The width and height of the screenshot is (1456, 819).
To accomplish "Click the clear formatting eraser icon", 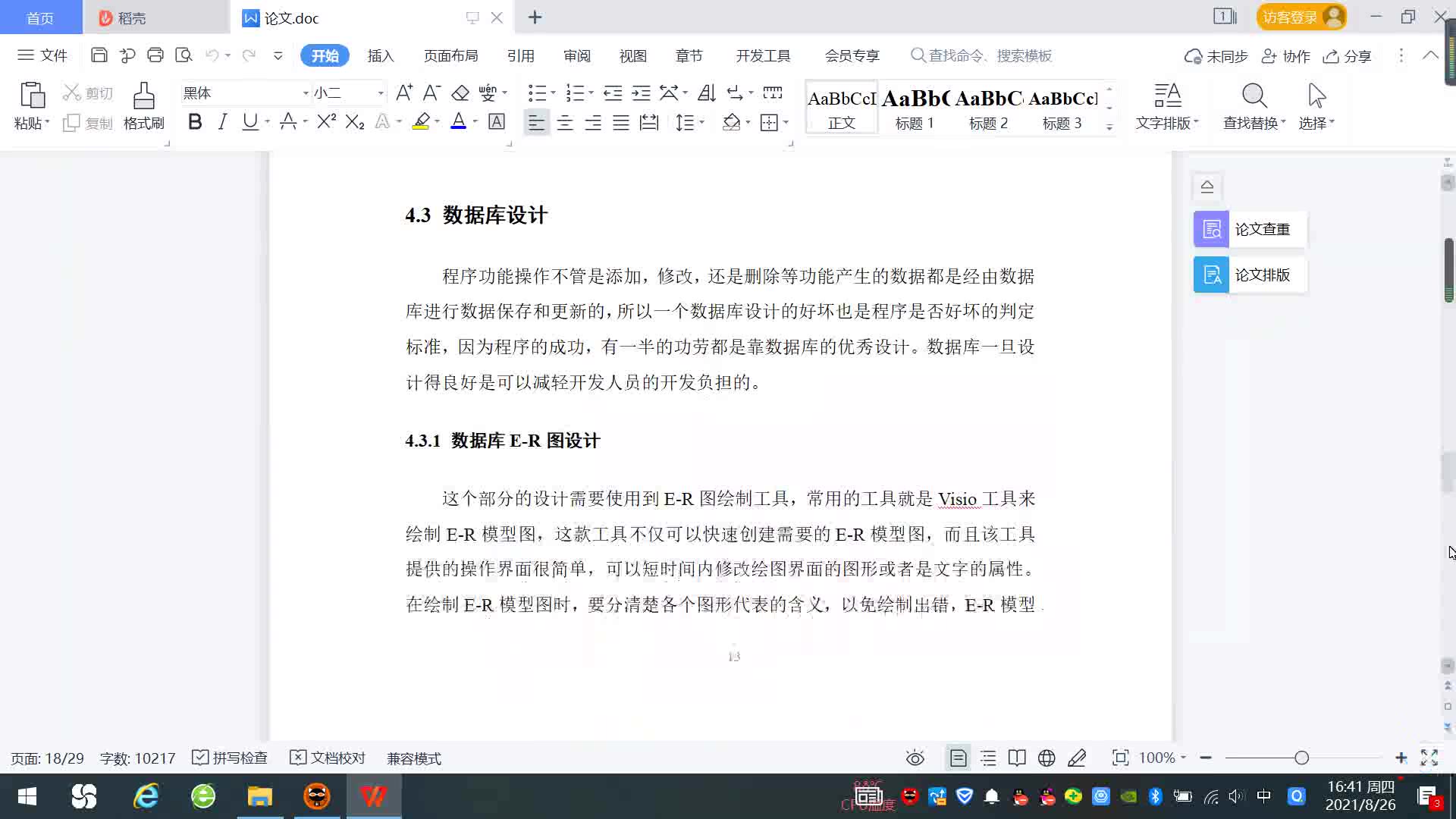I will pos(460,93).
